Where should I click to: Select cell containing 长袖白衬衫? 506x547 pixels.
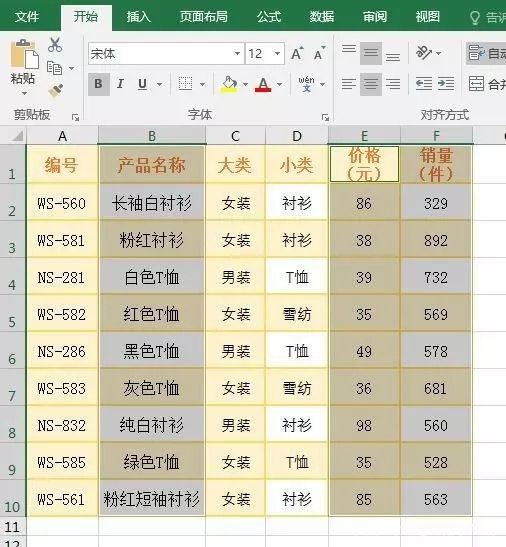tap(152, 203)
